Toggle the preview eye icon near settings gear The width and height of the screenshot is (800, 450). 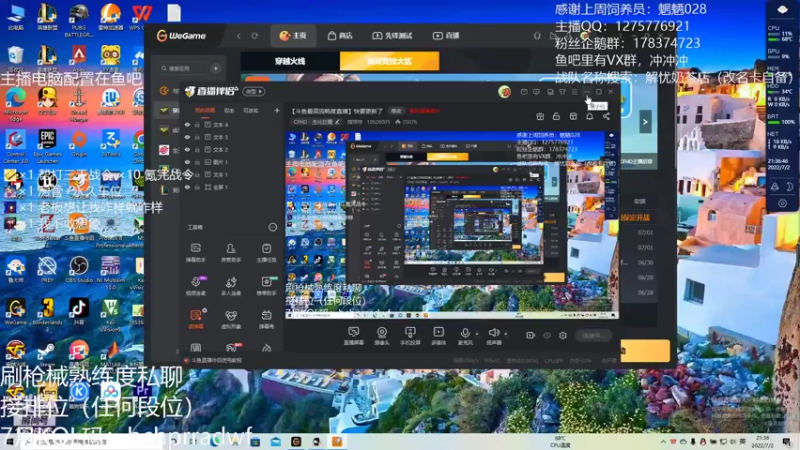pyautogui.click(x=547, y=335)
